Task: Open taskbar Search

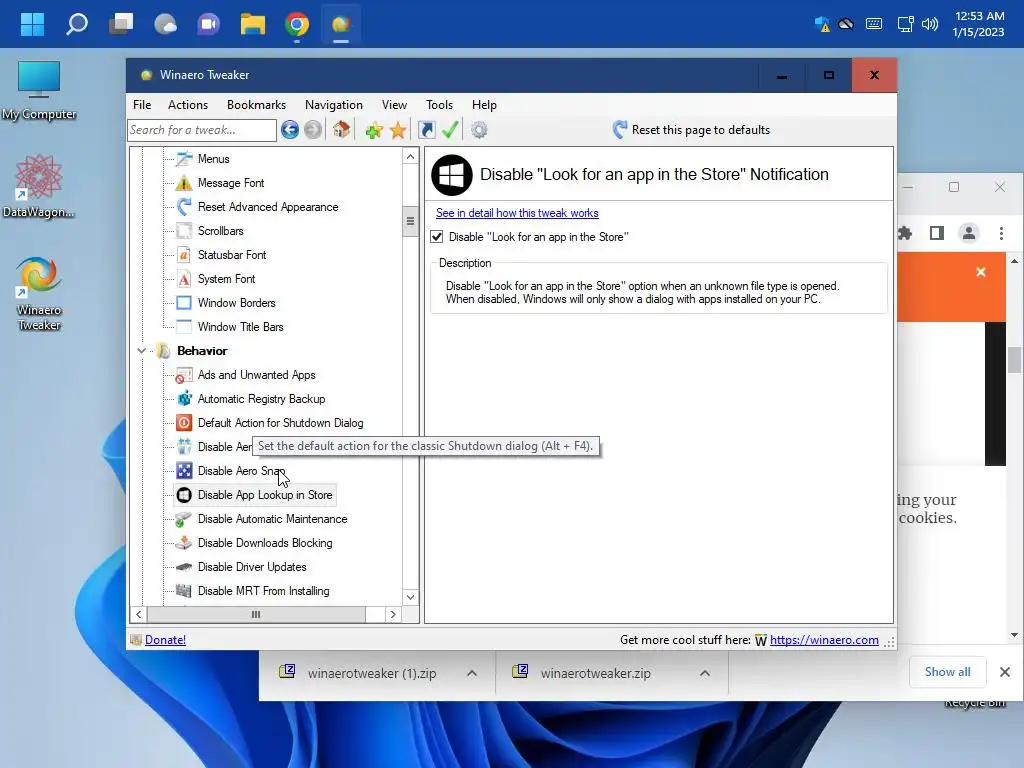Action: pos(76,25)
